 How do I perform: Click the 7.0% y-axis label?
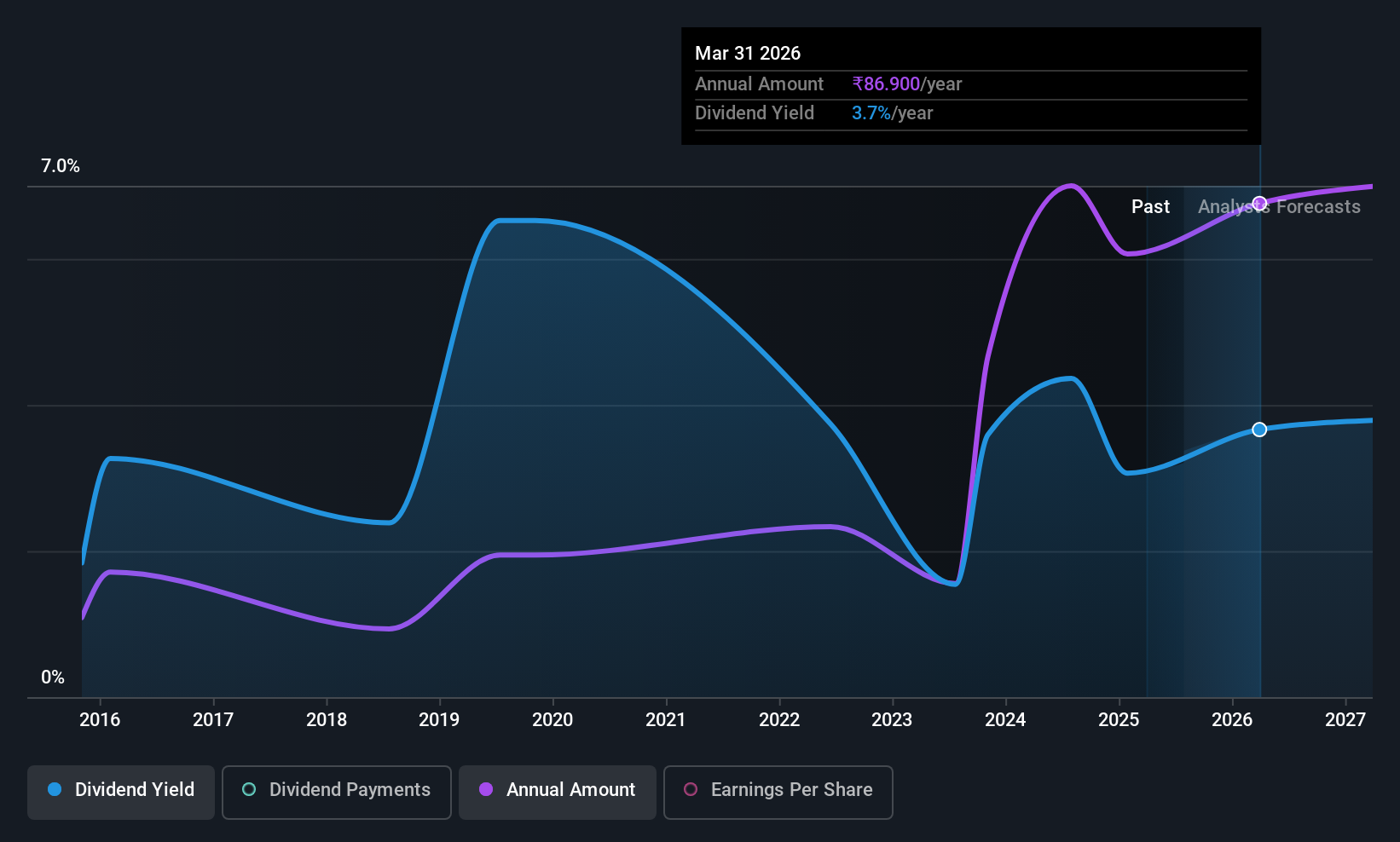[x=61, y=166]
